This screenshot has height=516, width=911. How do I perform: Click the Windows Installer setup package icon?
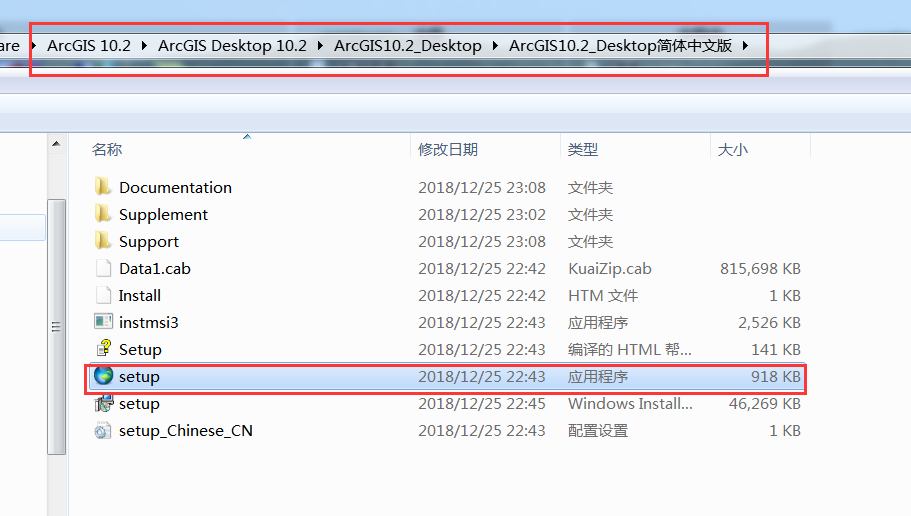[x=103, y=403]
